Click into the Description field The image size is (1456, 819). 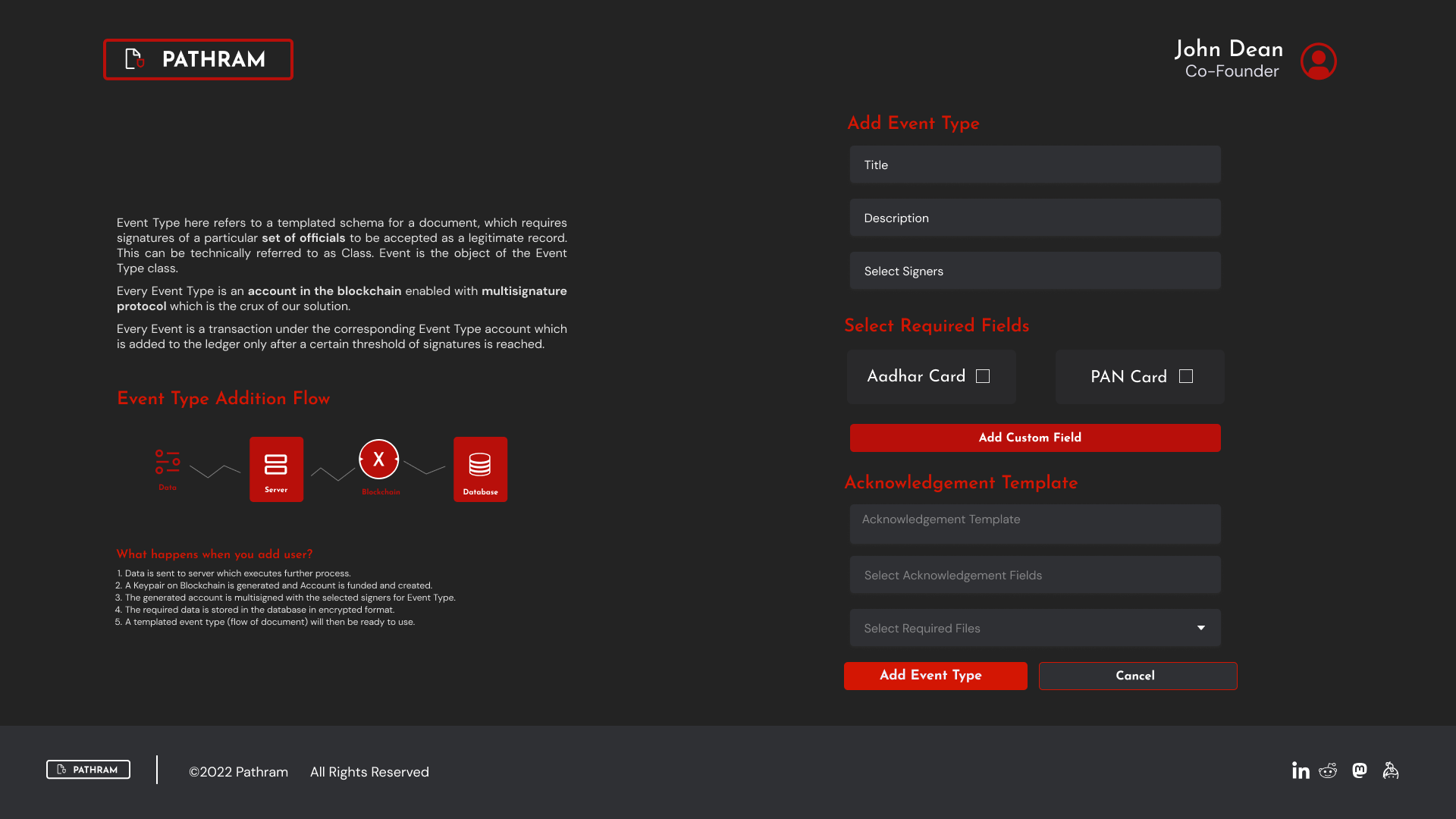pyautogui.click(x=1034, y=218)
